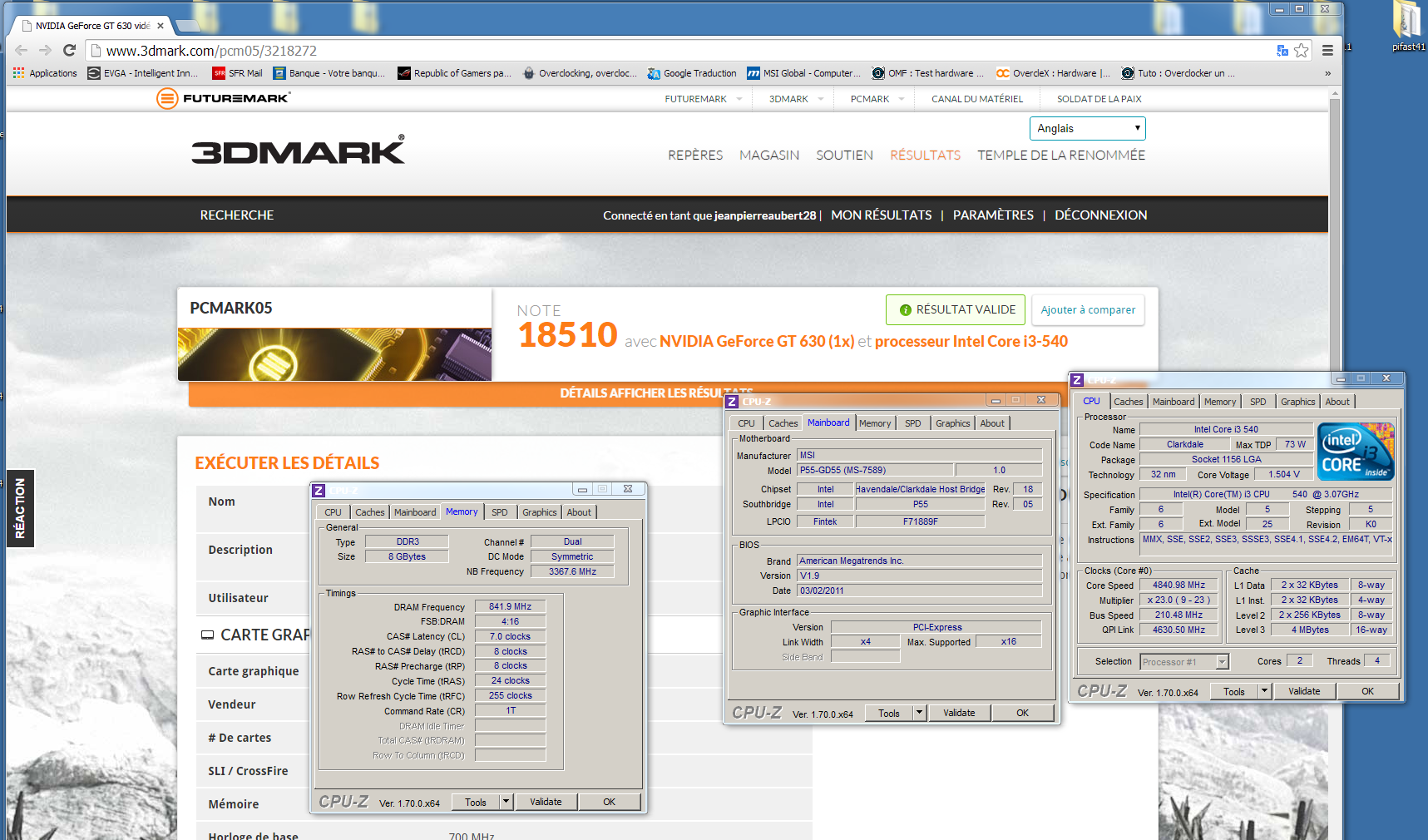This screenshot has width=1428, height=840.
Task: Click the PARAMÈTRES link
Action: [993, 215]
